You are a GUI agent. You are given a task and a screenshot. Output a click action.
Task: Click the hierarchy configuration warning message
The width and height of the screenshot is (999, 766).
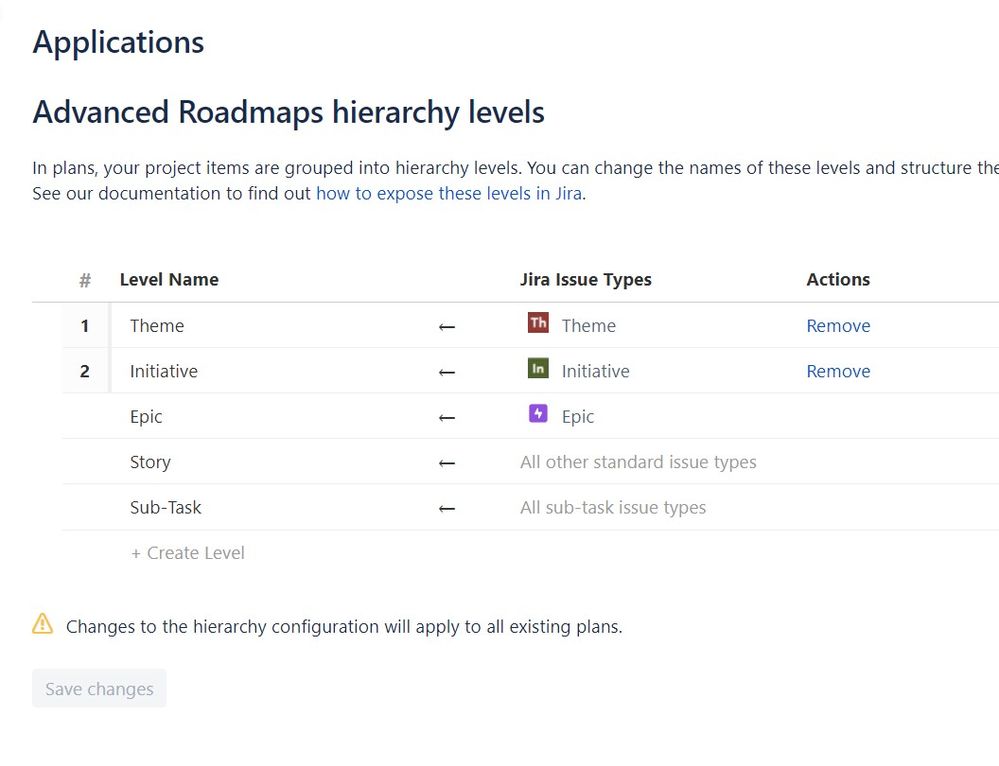tap(344, 626)
